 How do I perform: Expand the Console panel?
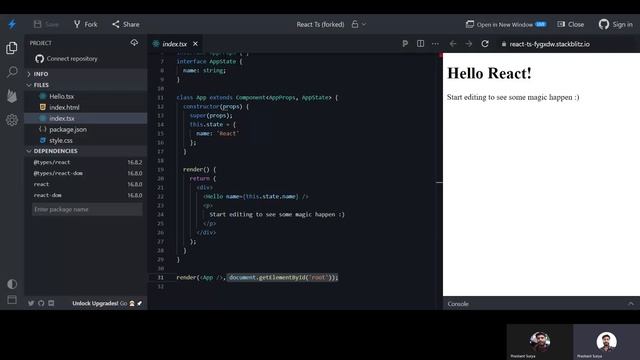click(x=541, y=304)
